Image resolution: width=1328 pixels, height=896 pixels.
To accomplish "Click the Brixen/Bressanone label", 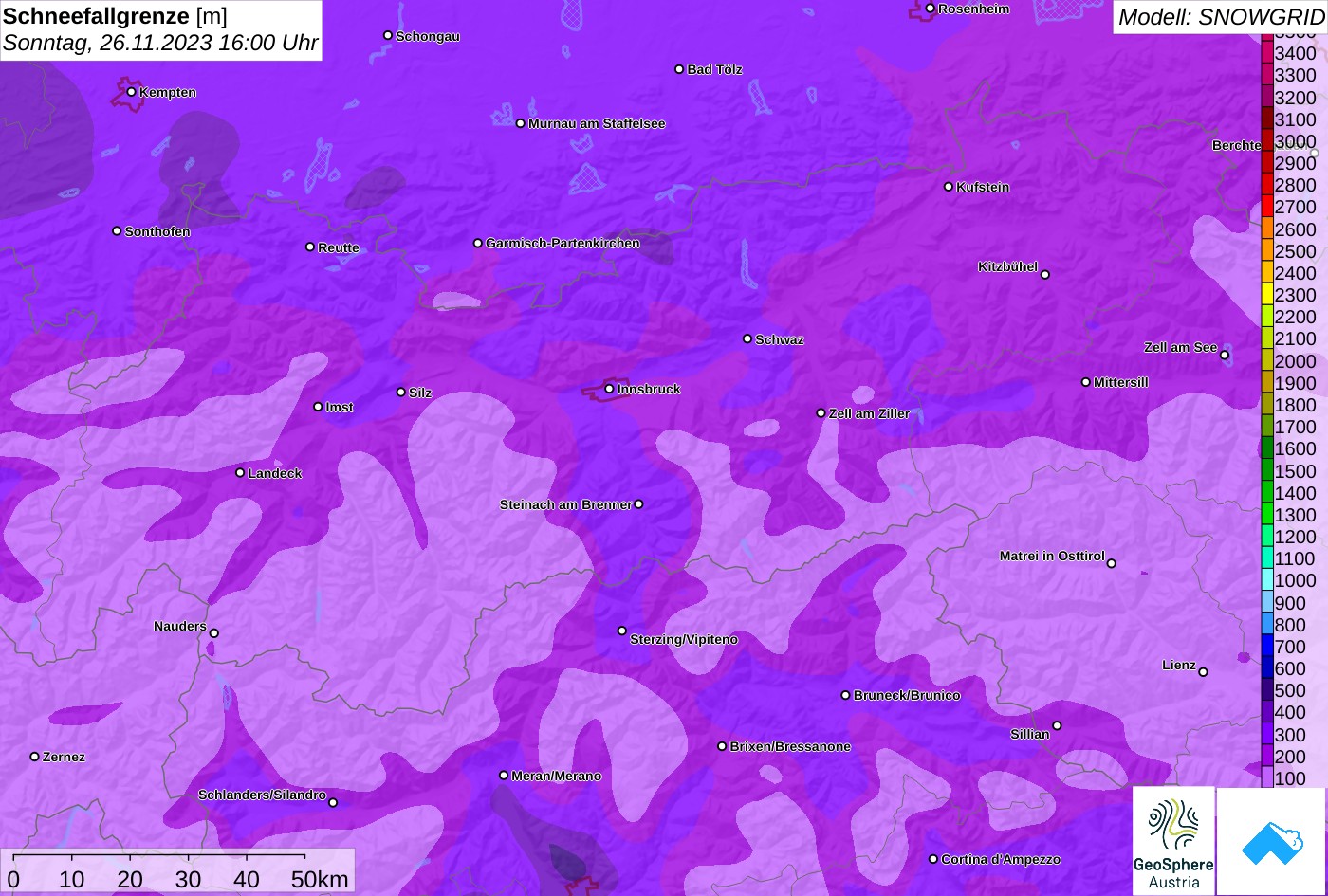I will [790, 746].
